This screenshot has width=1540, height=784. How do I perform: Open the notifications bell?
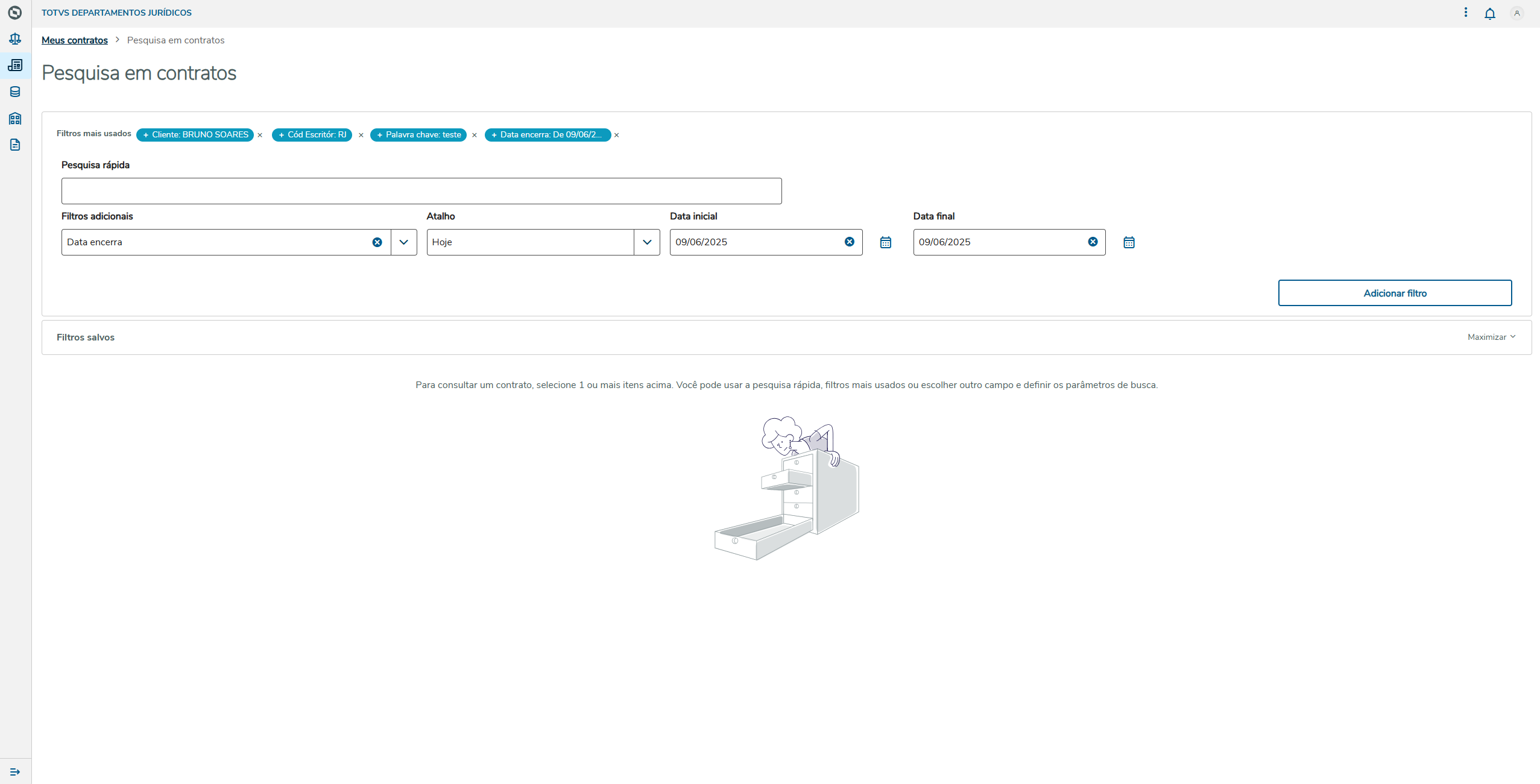1489,13
